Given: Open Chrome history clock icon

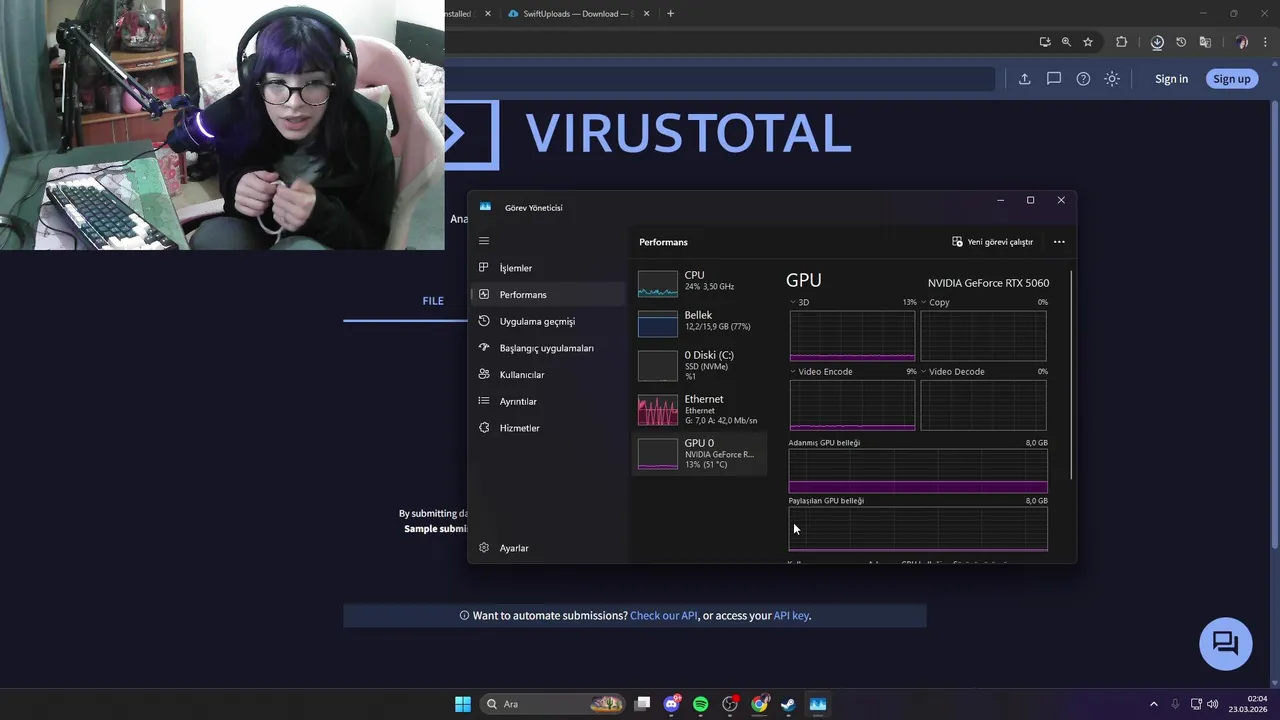Looking at the screenshot, I should [x=1181, y=42].
